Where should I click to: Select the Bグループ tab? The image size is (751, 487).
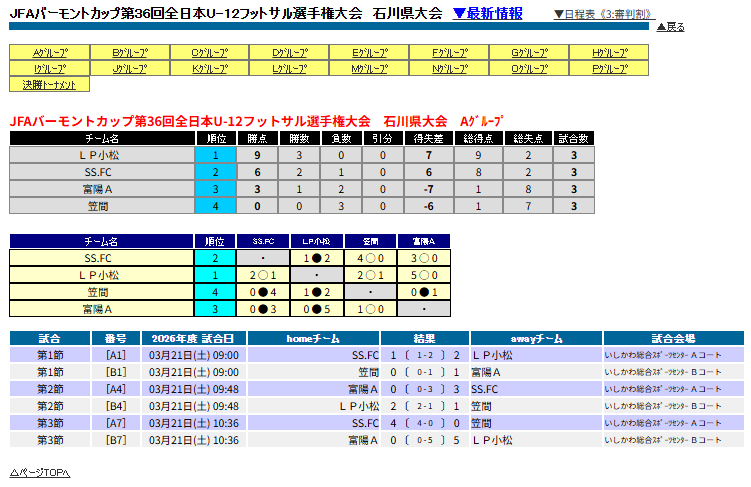[129, 53]
